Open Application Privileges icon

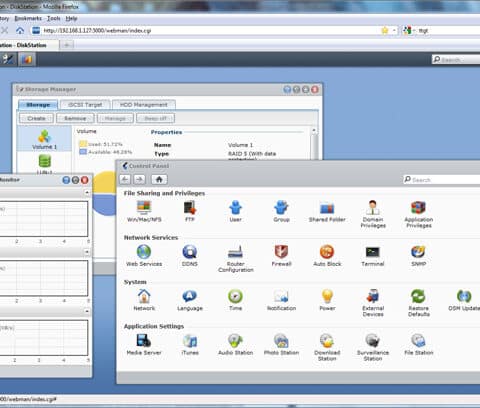[419, 214]
